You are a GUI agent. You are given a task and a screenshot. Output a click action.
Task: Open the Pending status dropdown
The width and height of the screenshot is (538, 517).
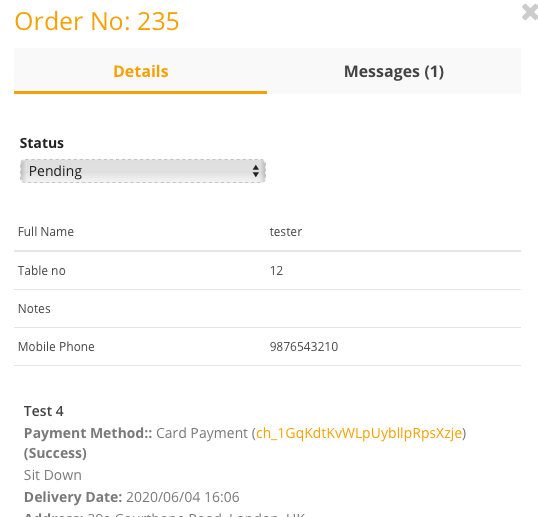pos(143,171)
